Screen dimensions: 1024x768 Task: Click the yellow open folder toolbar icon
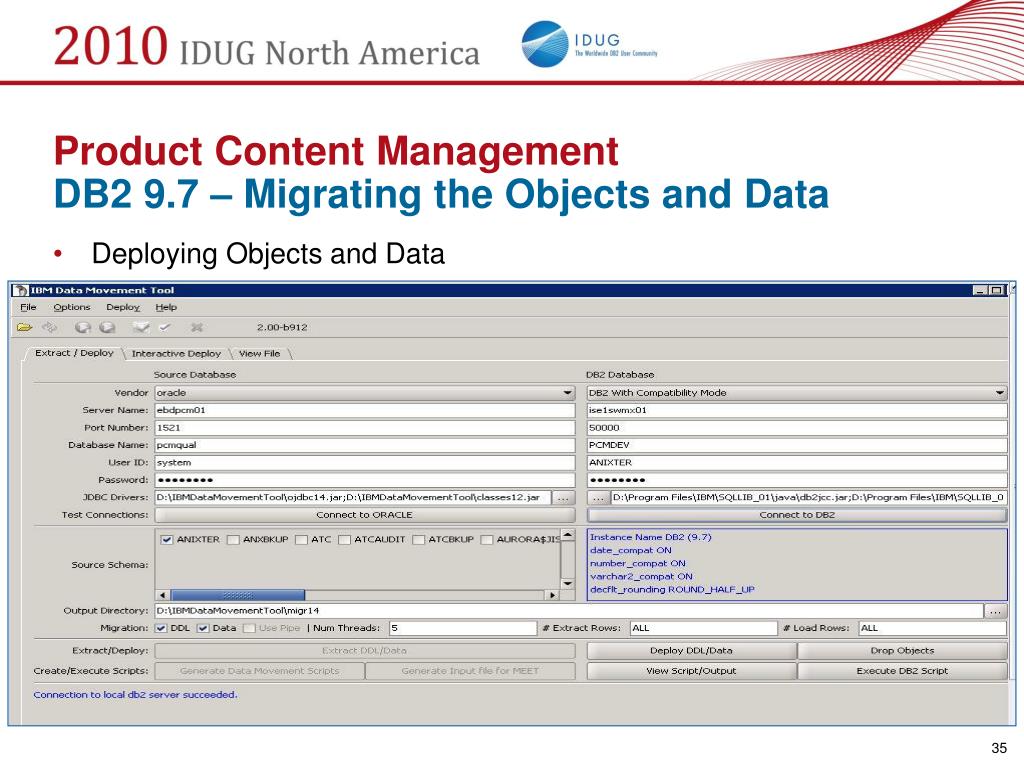point(24,327)
